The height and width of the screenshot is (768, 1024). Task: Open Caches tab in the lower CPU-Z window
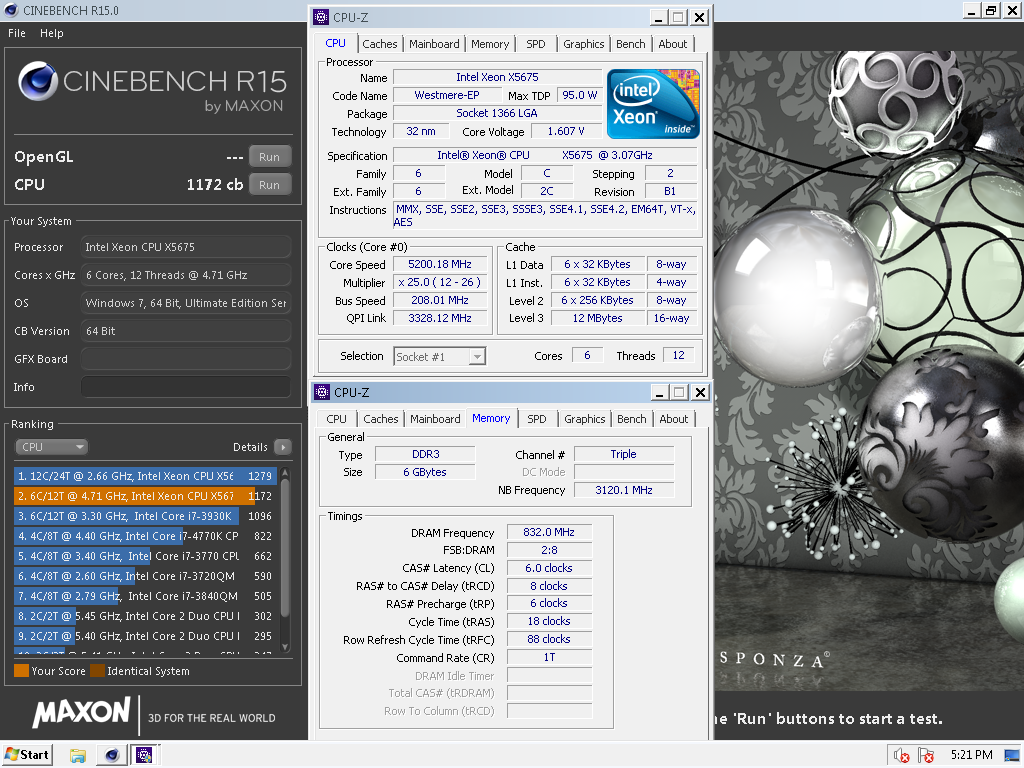tap(381, 419)
